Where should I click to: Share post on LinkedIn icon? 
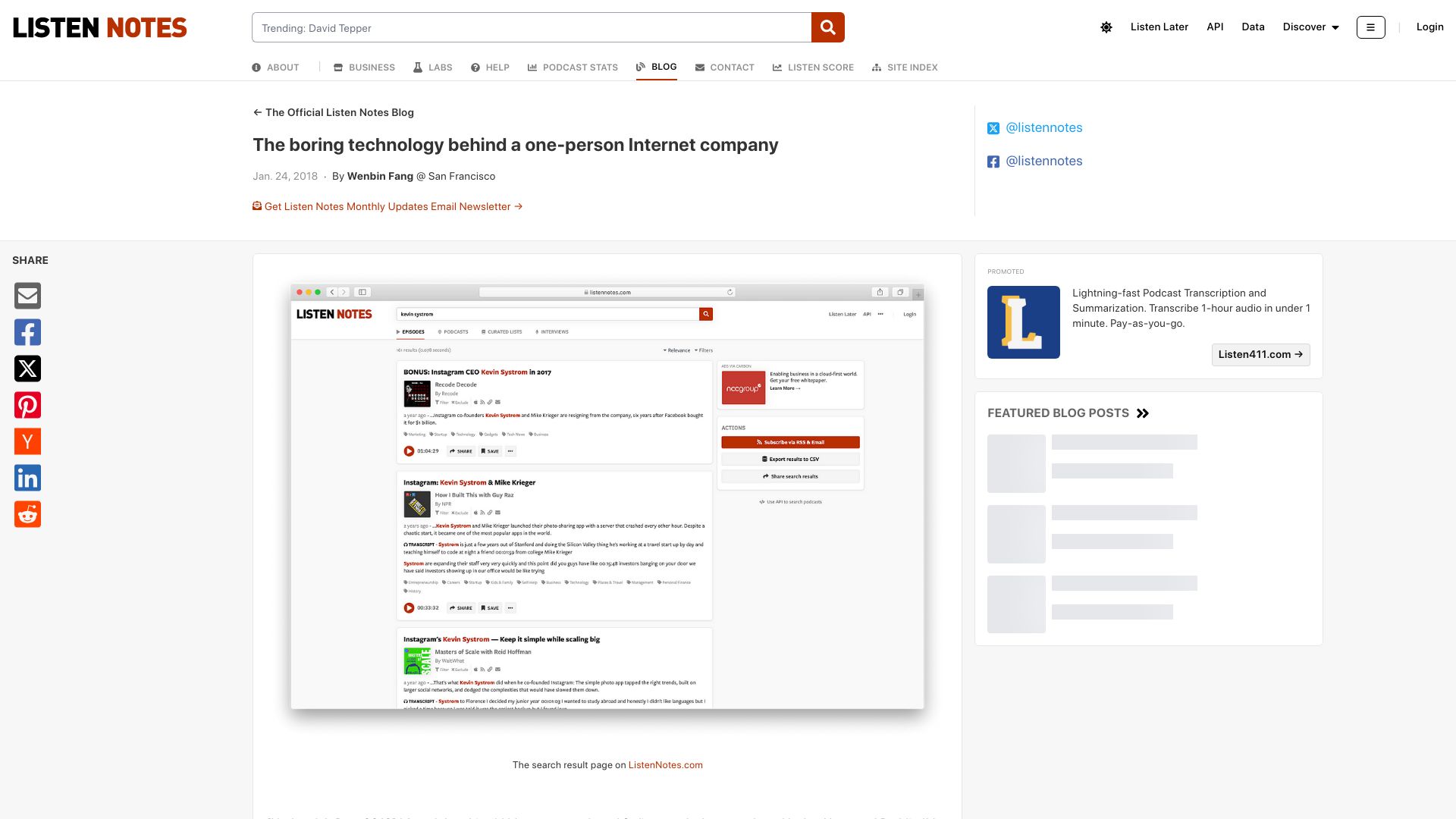click(27, 478)
